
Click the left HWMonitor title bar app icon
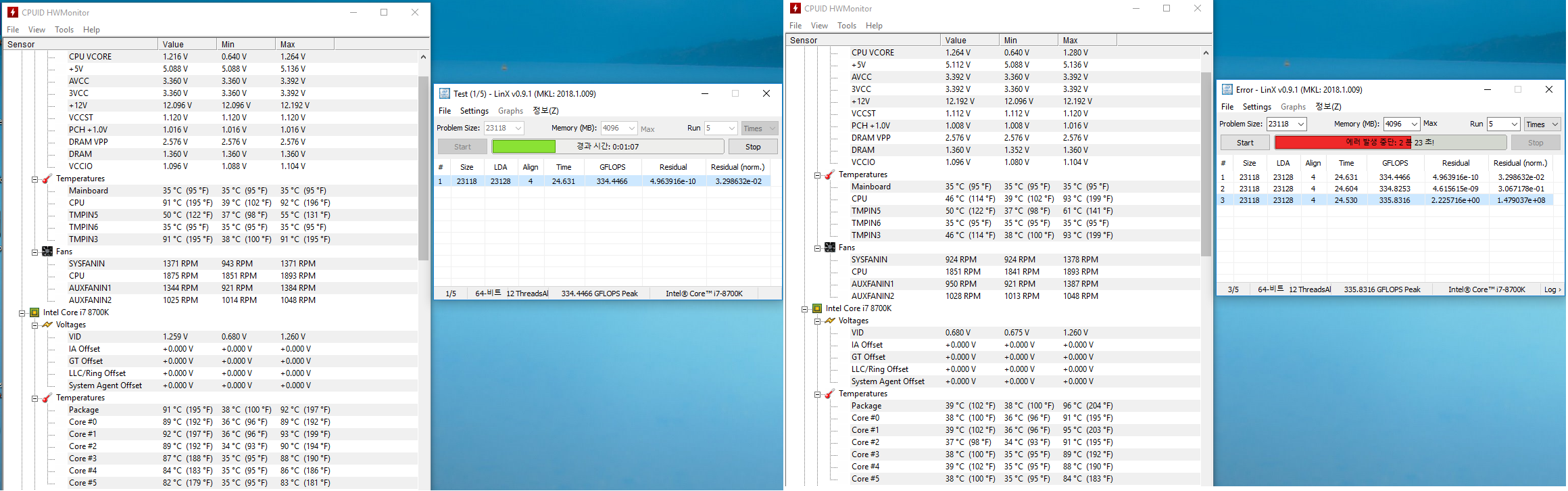coord(12,12)
